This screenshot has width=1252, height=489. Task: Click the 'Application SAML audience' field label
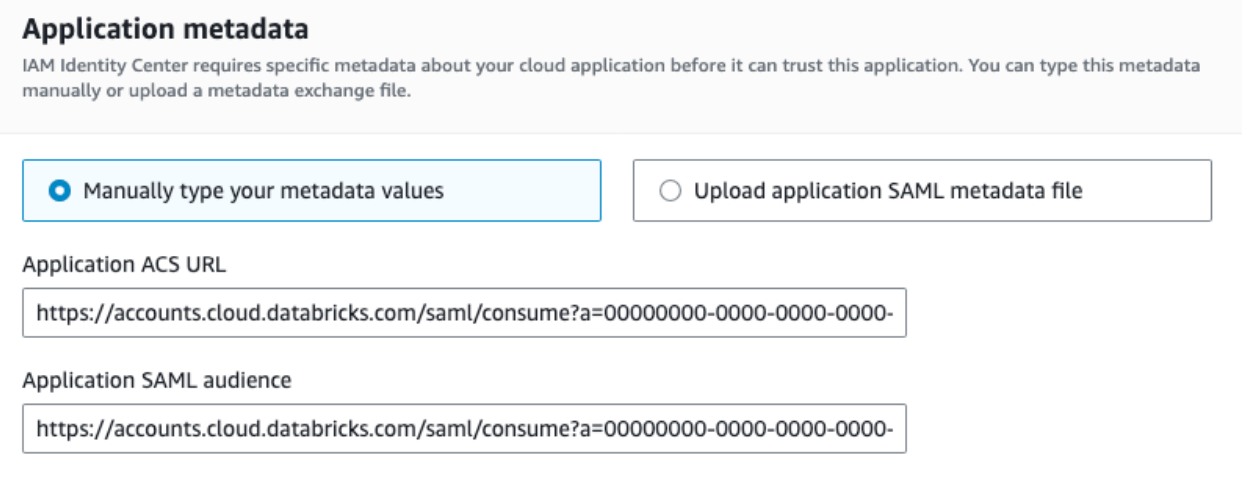click(156, 379)
